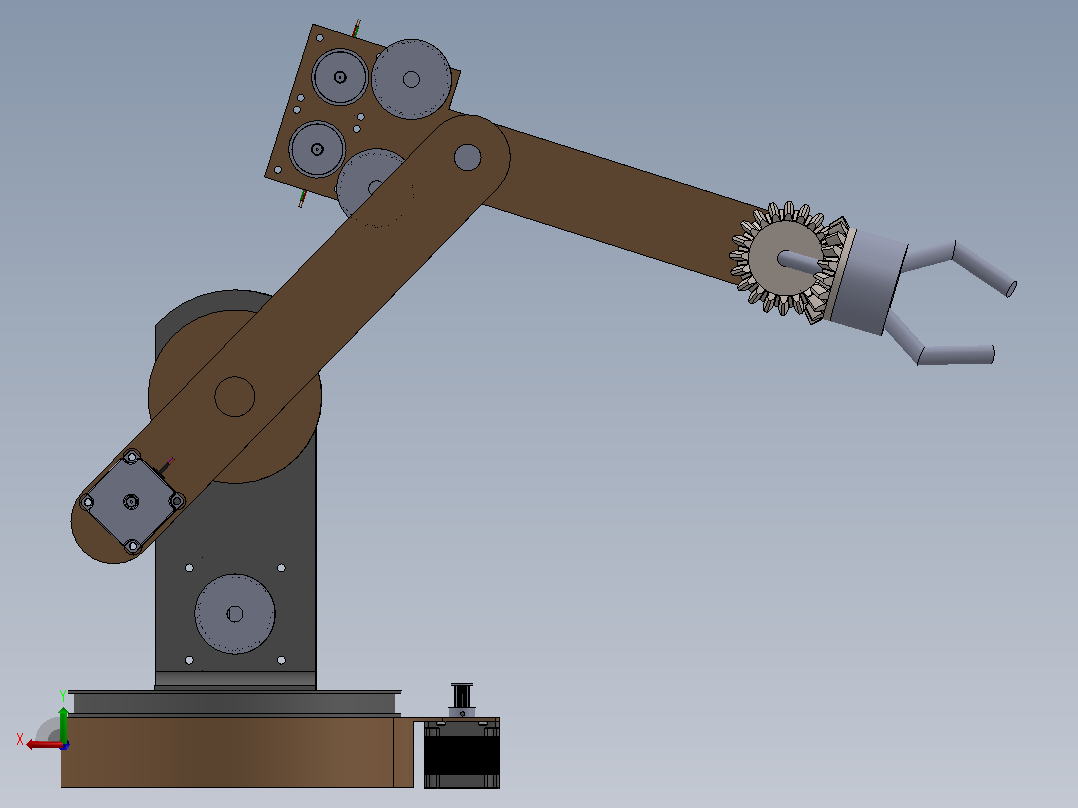Select the brown forearm link
This screenshot has height=808, width=1078.
pos(619,206)
